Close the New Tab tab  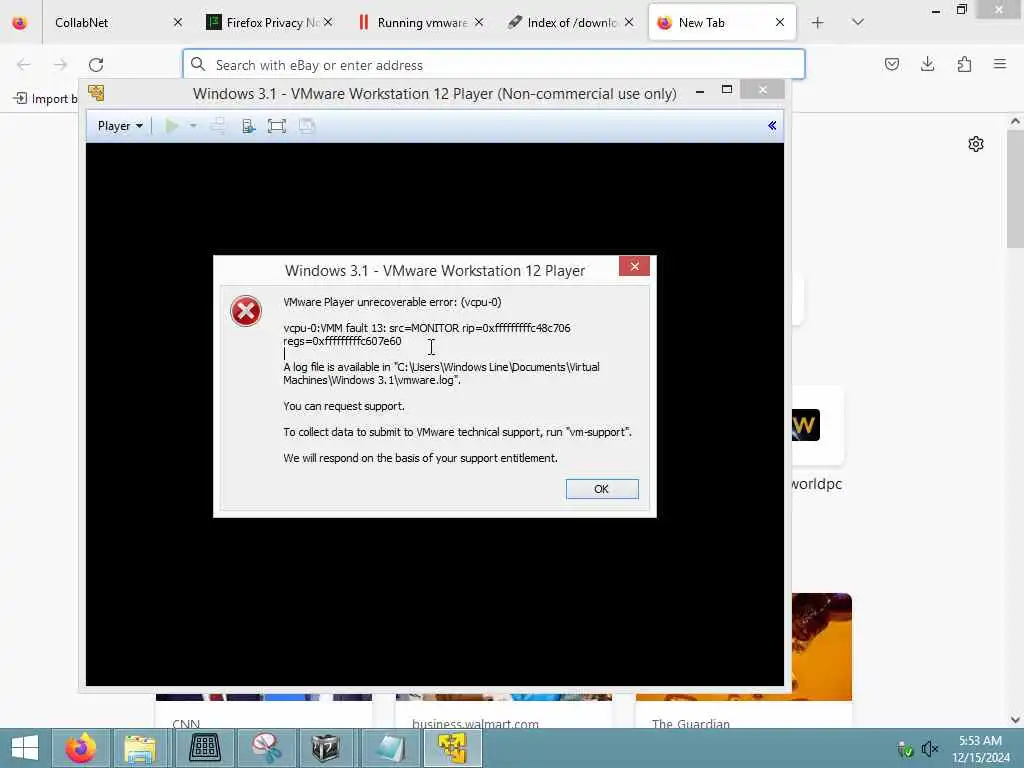[x=780, y=23]
